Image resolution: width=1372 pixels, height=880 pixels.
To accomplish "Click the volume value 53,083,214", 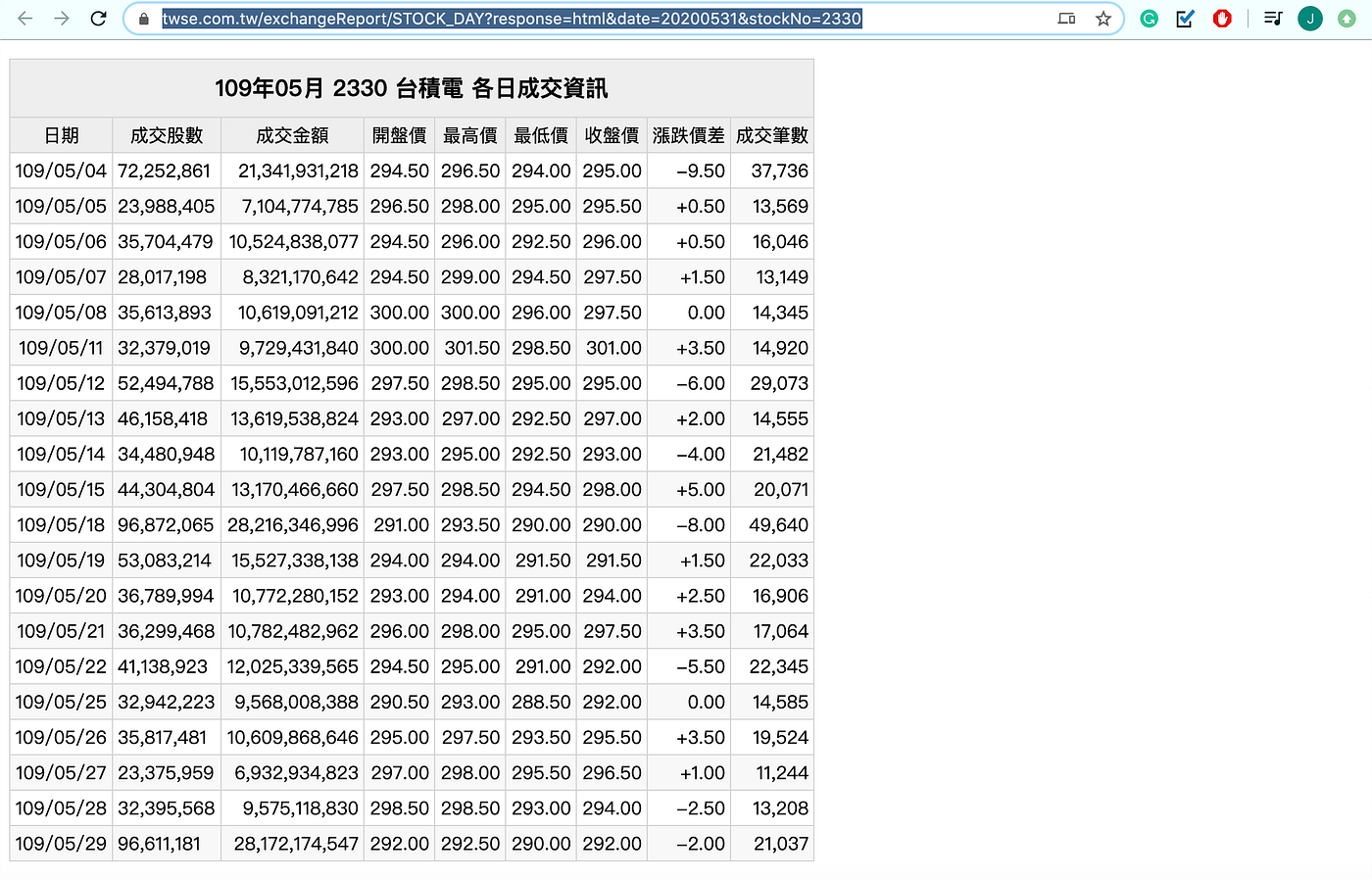I will click(x=165, y=561).
